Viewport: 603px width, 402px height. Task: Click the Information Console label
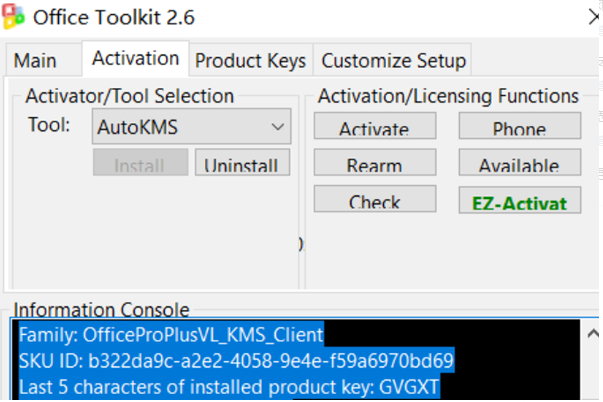click(101, 310)
